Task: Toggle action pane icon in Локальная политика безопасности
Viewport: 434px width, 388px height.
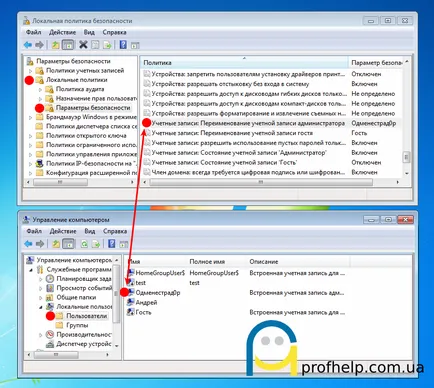Action: pos(135,45)
